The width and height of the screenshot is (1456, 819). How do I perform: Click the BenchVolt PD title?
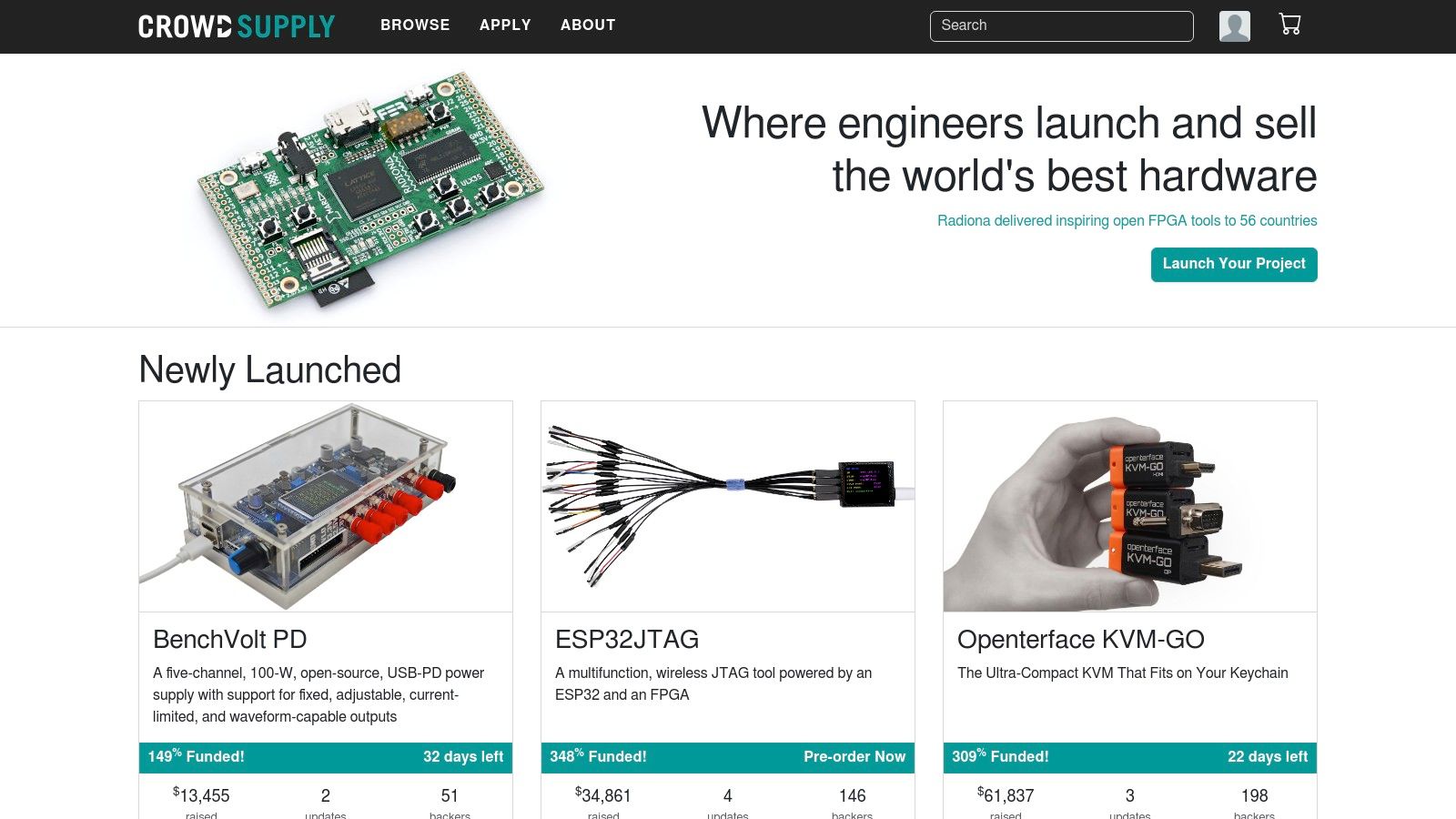pos(230,640)
